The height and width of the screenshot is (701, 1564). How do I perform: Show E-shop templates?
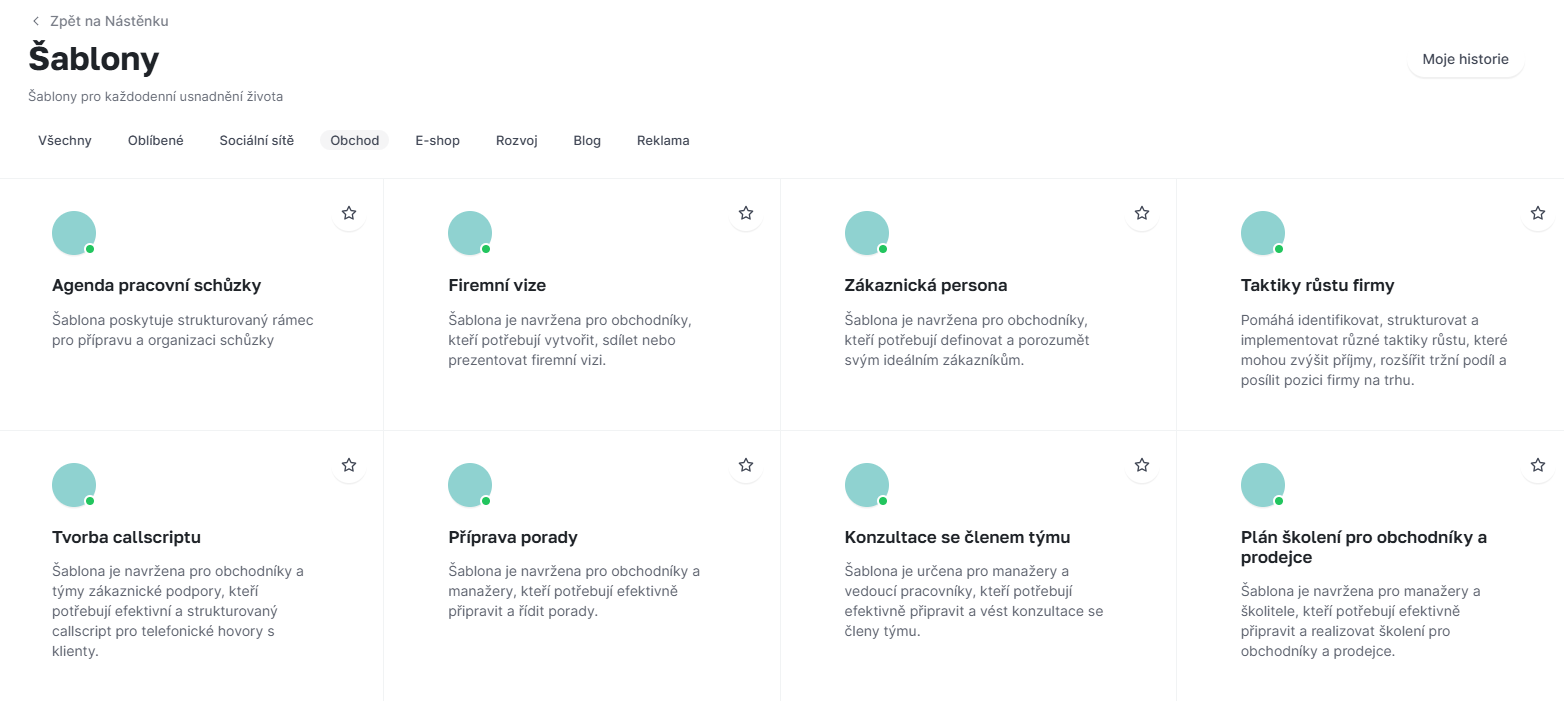pos(438,141)
